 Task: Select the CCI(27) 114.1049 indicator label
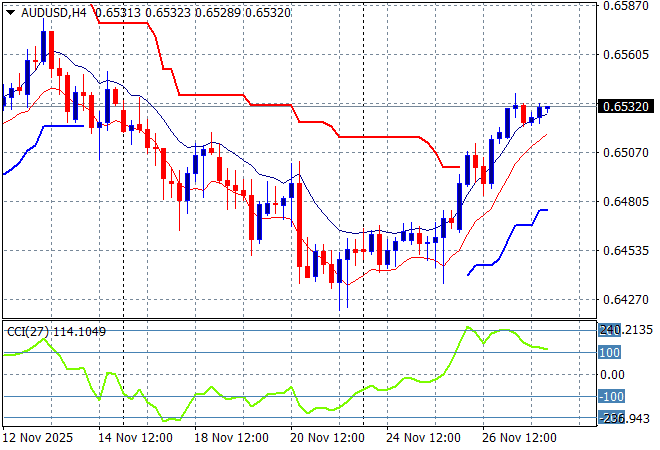(56, 332)
